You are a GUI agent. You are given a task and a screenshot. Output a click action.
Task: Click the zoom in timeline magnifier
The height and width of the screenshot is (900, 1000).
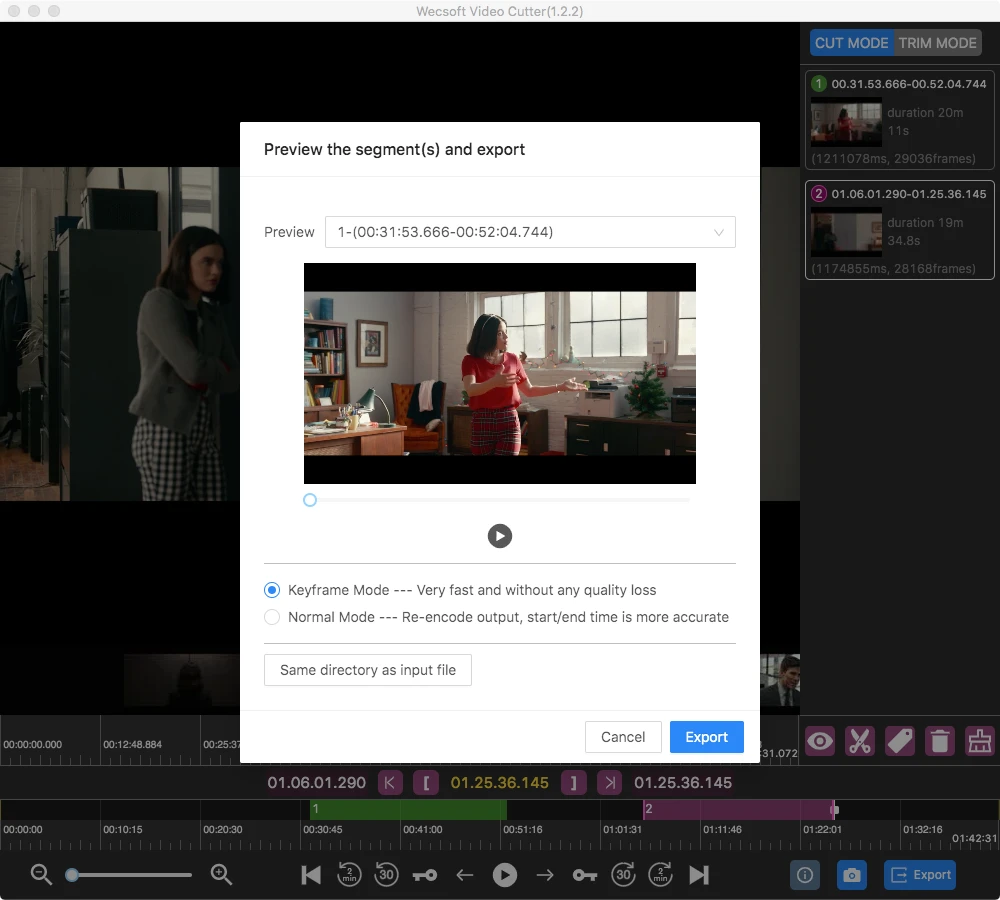(221, 874)
